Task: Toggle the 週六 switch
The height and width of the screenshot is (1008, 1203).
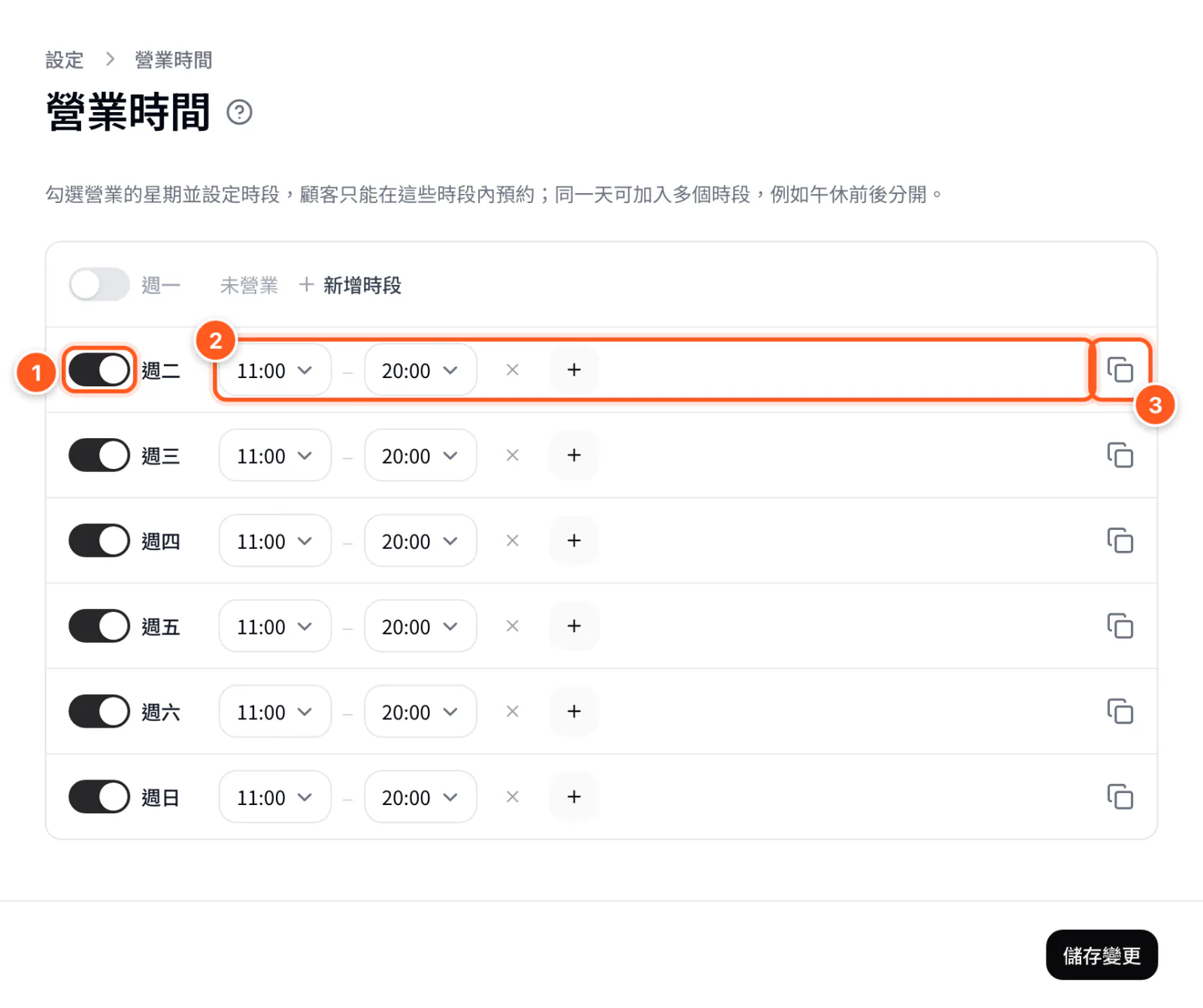Action: click(99, 711)
